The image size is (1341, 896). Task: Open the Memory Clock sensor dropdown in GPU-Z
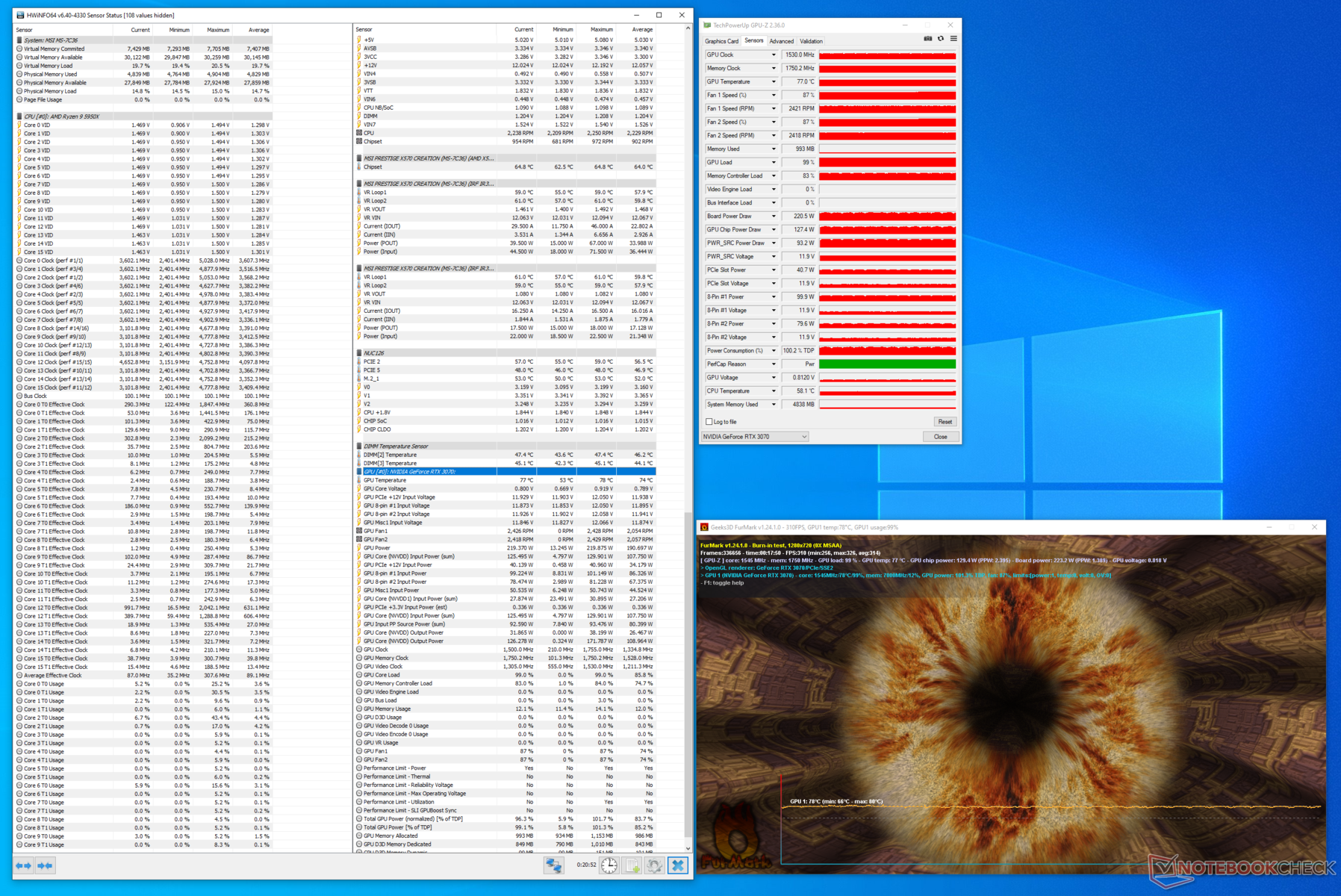pyautogui.click(x=774, y=69)
